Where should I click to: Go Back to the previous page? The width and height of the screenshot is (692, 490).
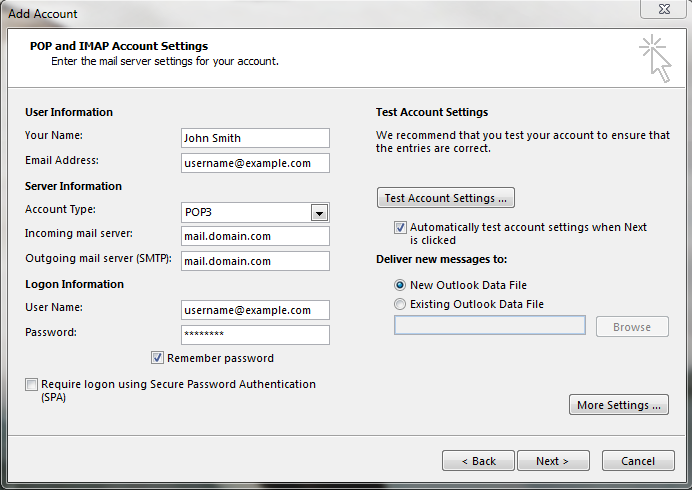pyautogui.click(x=478, y=461)
